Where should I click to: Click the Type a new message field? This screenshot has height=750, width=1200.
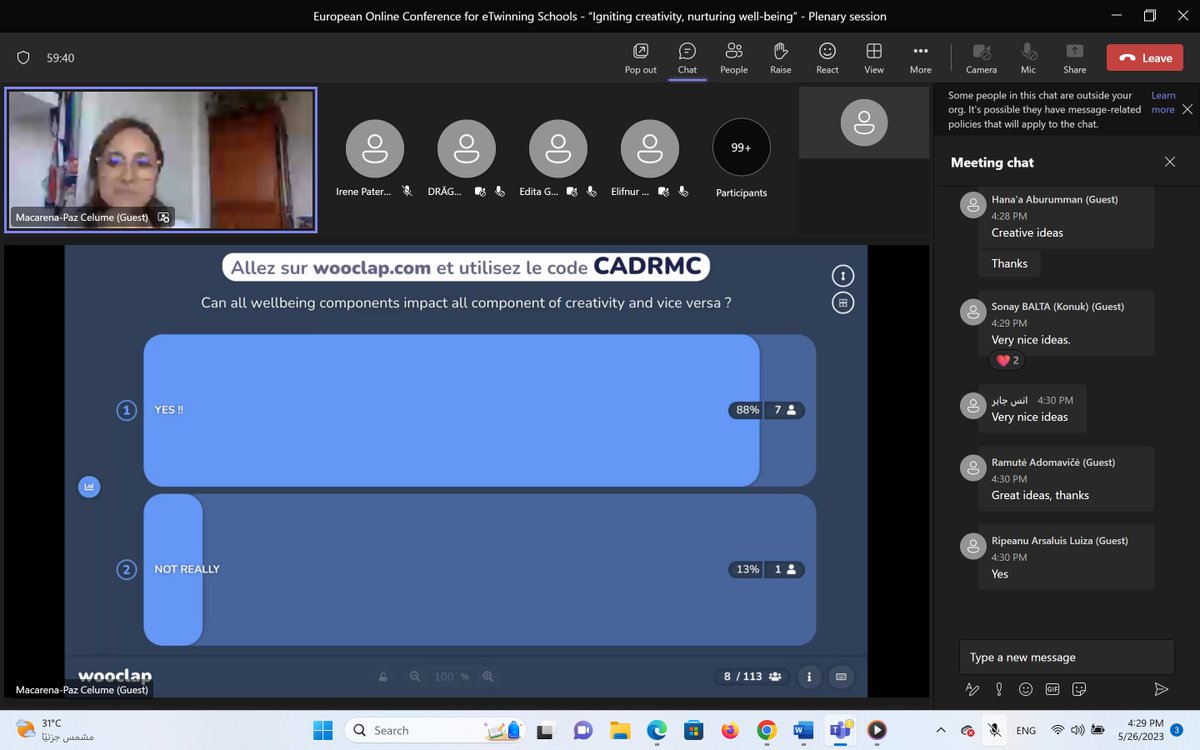pos(1066,657)
